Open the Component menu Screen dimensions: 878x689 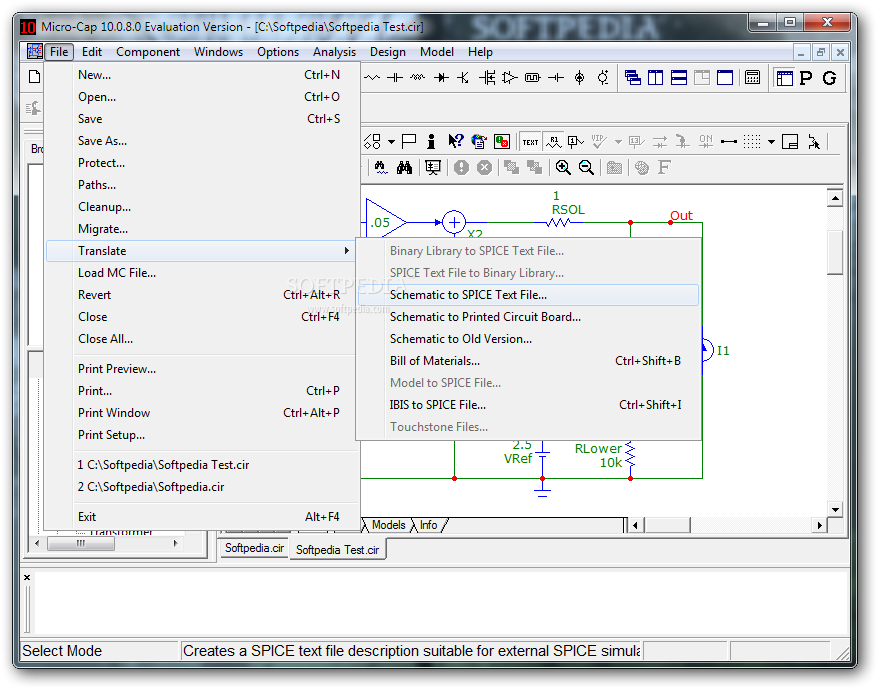(x=148, y=52)
